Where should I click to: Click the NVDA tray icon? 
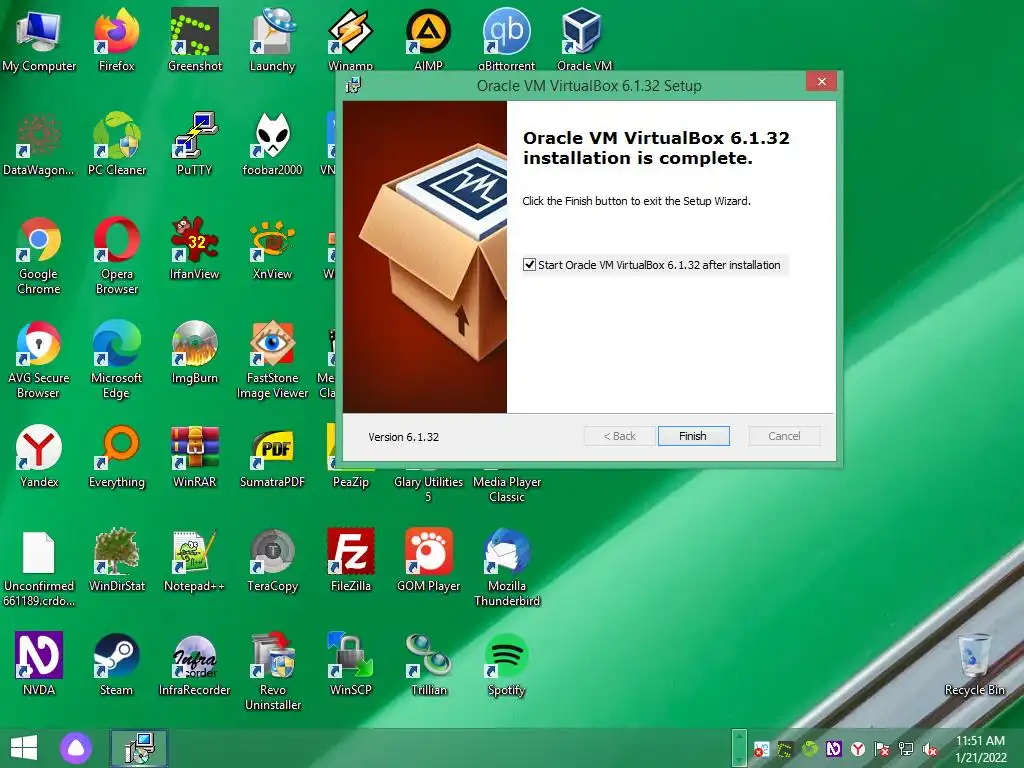(x=833, y=749)
